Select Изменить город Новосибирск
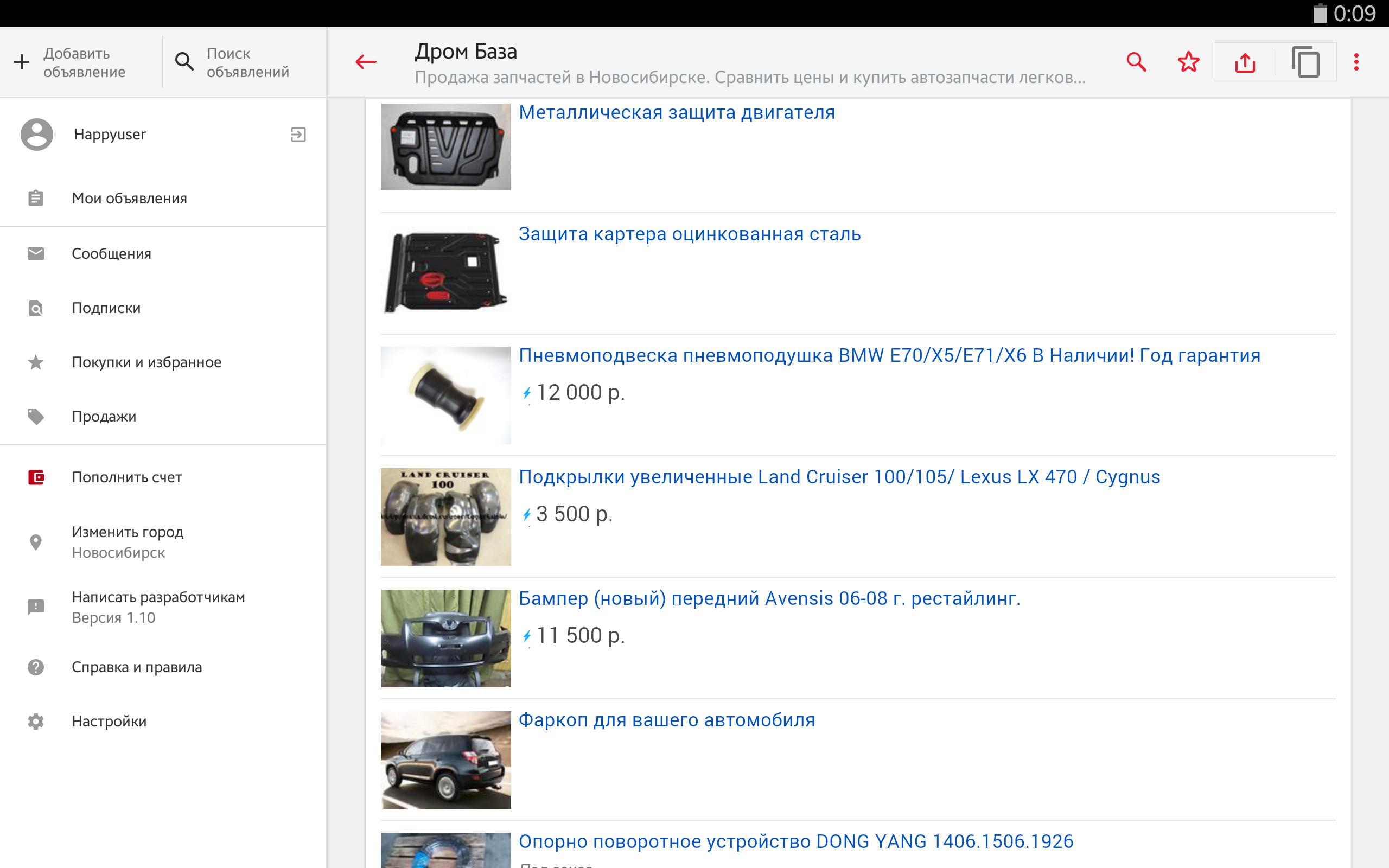 (x=163, y=542)
